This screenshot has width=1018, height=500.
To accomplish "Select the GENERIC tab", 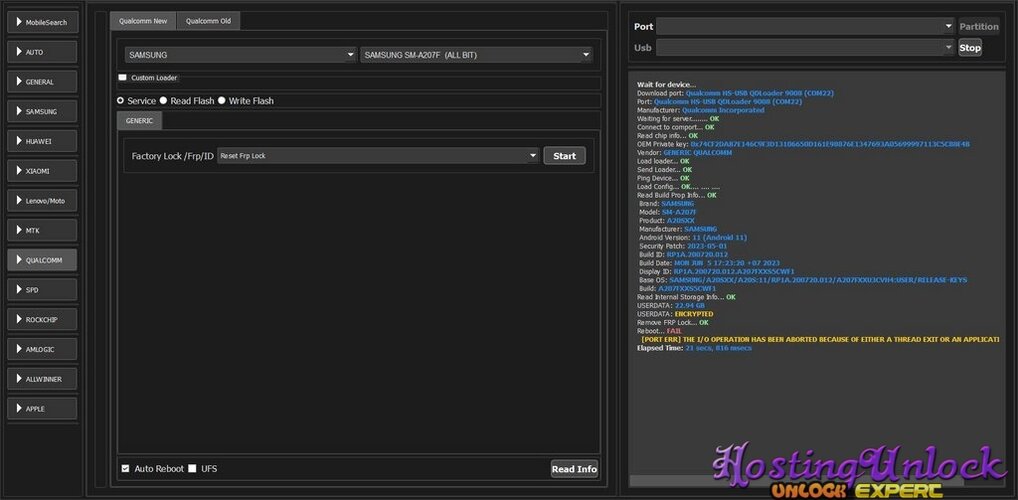I will pos(140,121).
